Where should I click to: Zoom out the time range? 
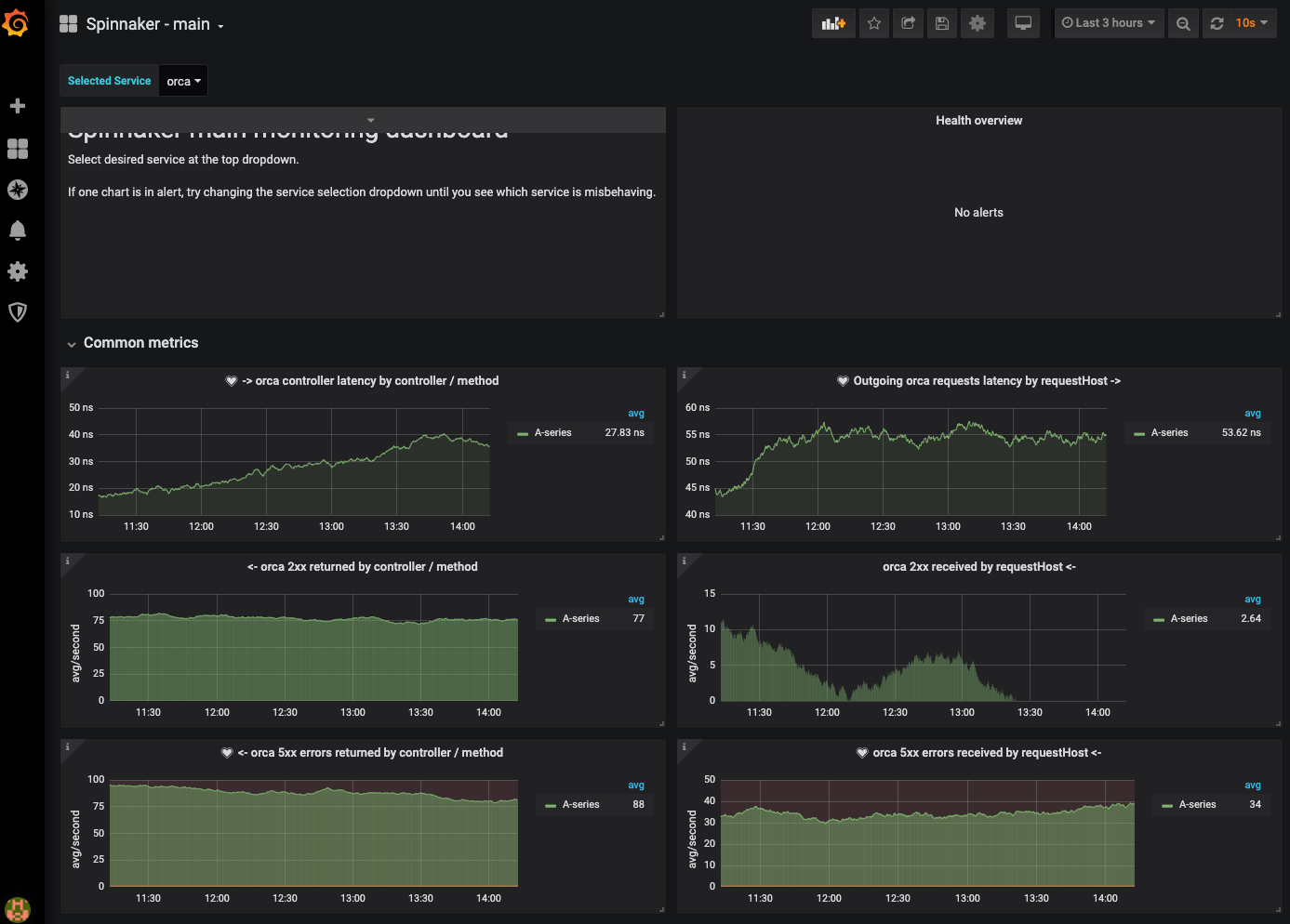point(1183,23)
